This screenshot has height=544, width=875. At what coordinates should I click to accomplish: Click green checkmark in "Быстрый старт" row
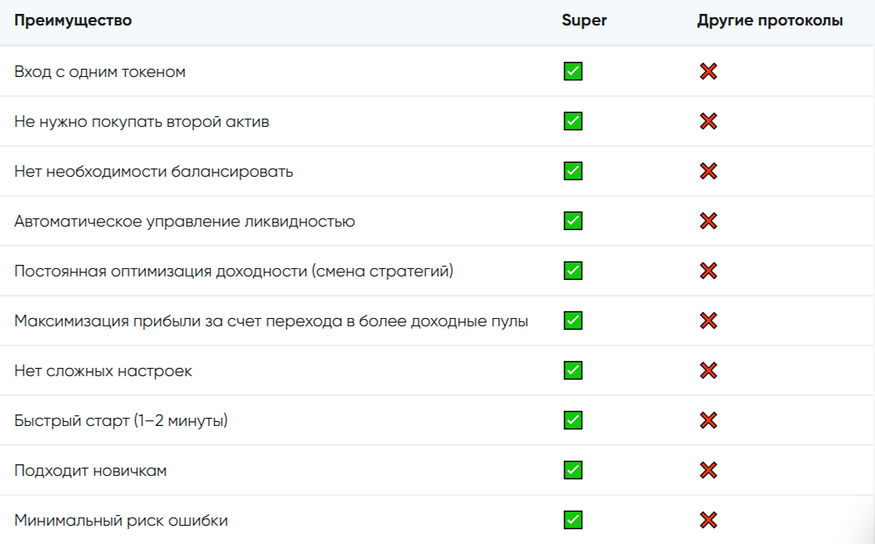(573, 420)
